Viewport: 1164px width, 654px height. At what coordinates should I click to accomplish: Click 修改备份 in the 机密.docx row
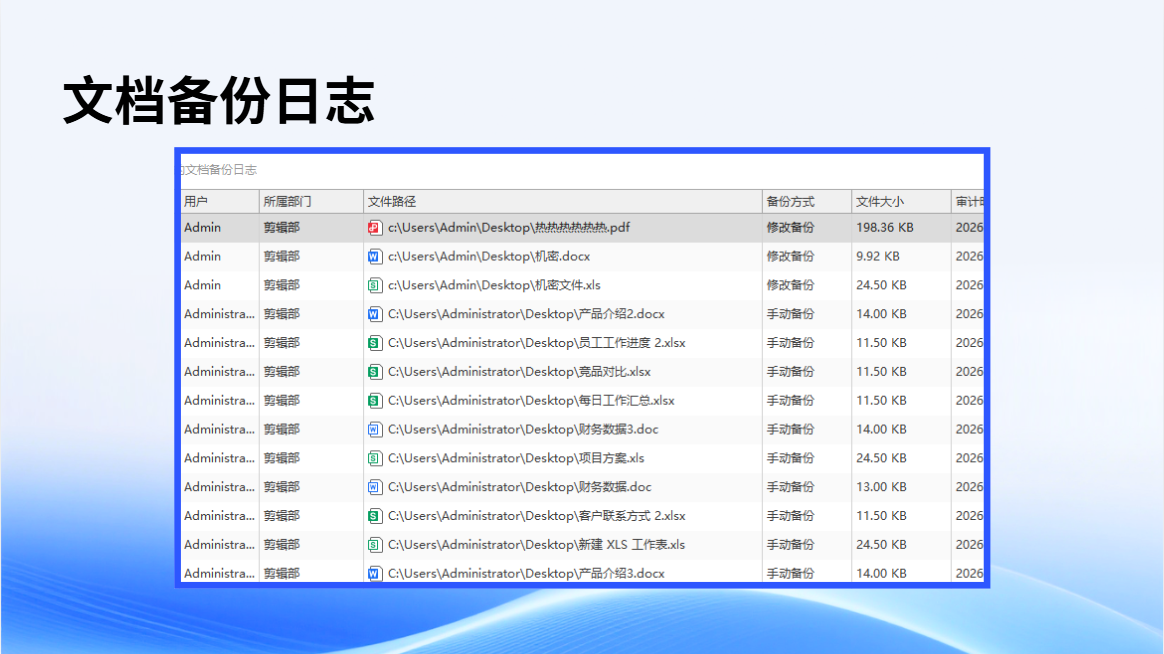[791, 257]
